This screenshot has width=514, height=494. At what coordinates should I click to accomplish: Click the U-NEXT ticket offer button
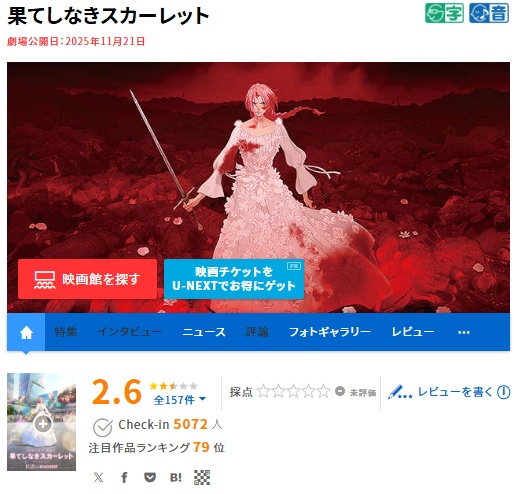coord(234,279)
